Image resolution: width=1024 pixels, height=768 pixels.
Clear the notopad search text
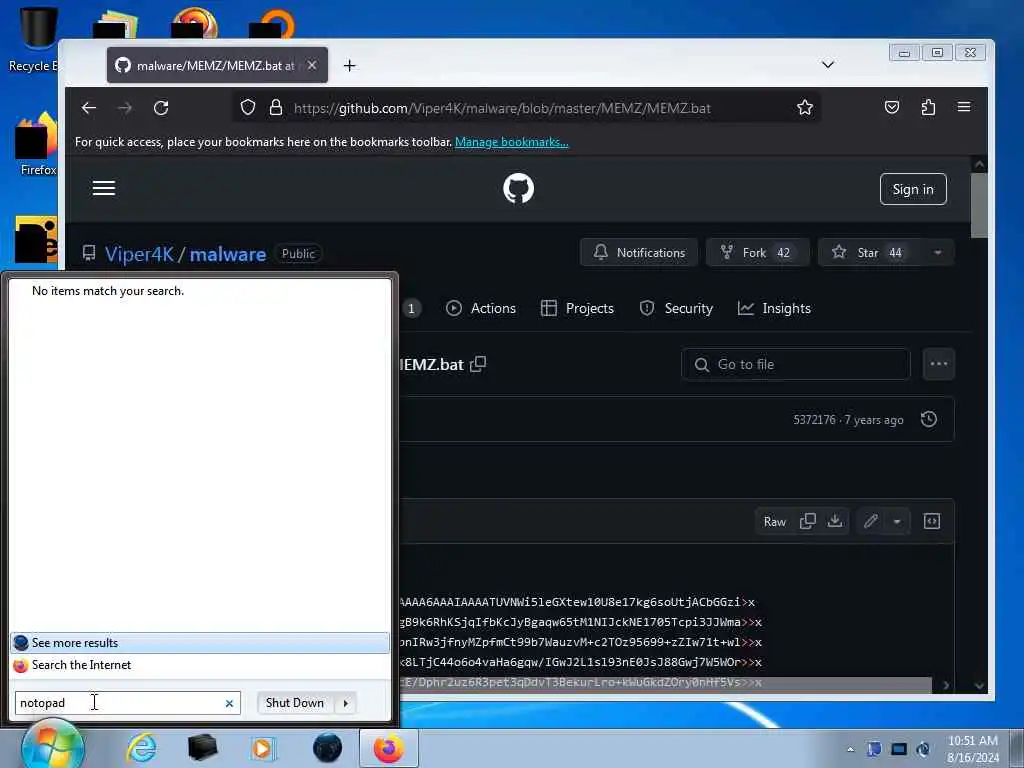229,703
